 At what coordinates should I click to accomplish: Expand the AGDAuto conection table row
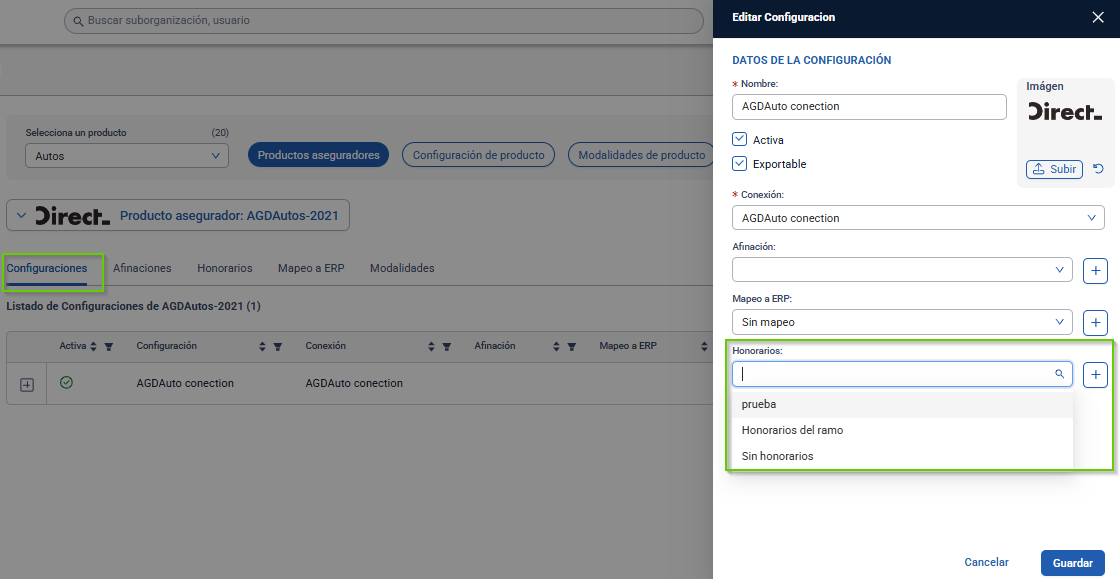pyautogui.click(x=26, y=385)
